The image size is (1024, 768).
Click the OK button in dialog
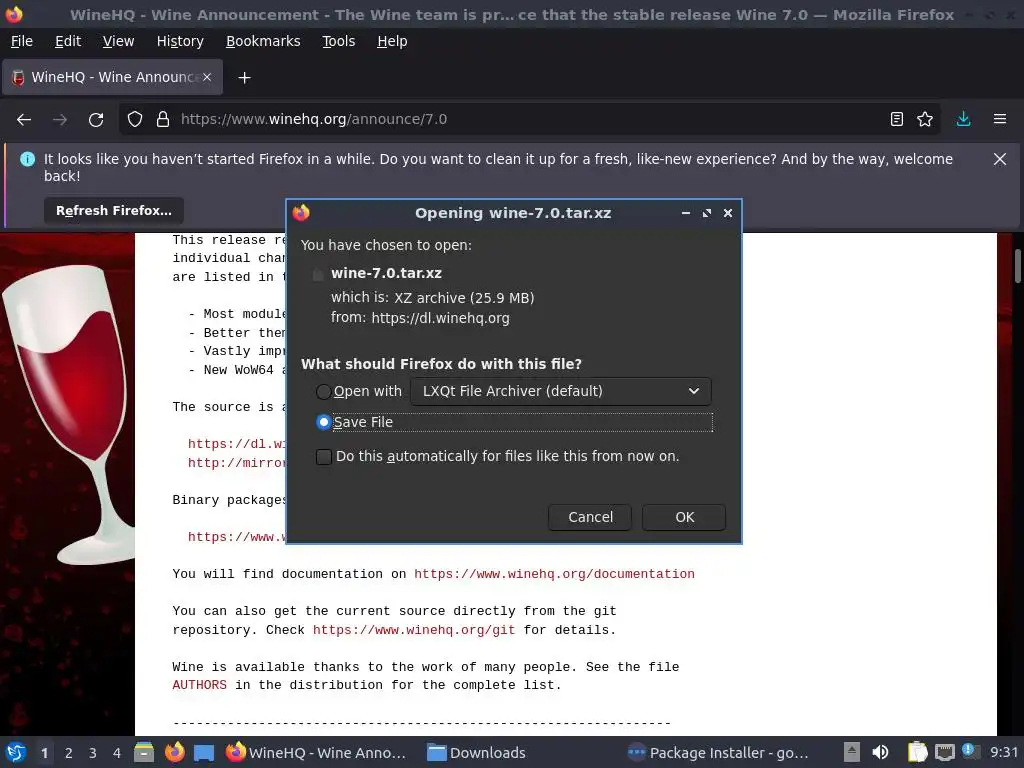pyautogui.click(x=684, y=517)
